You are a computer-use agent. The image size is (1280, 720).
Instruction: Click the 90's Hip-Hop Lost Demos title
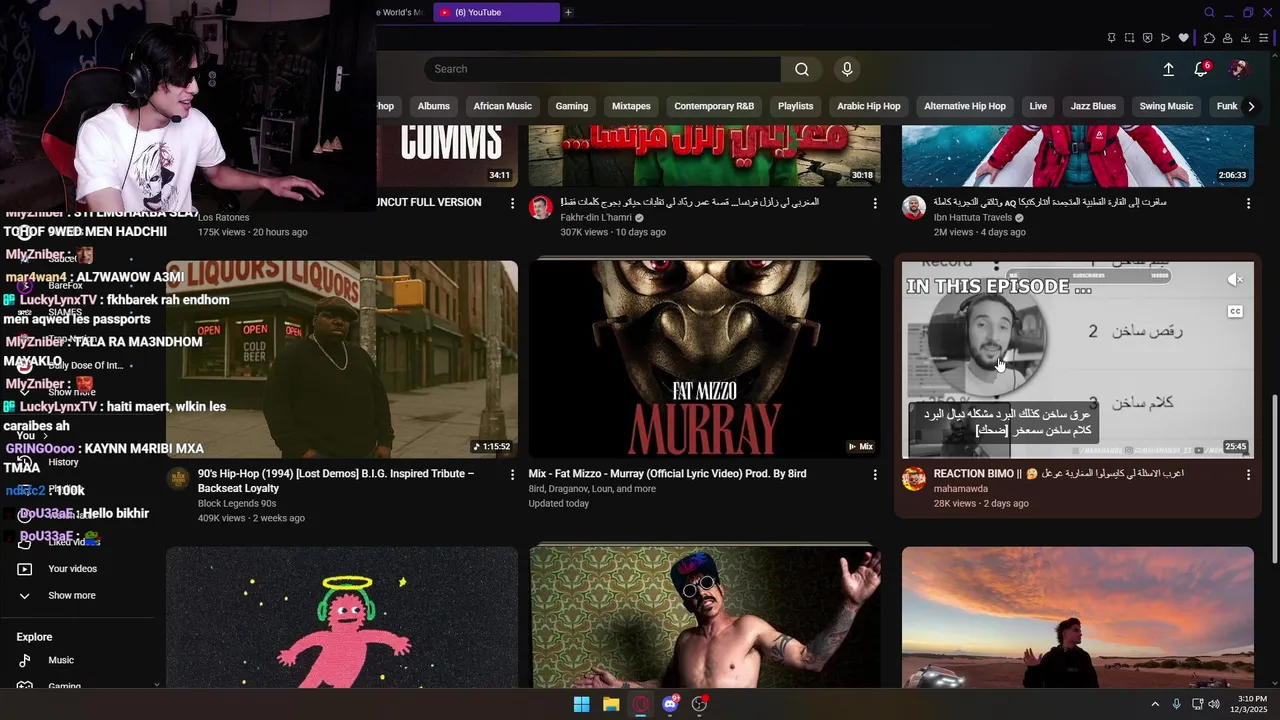[336, 481]
